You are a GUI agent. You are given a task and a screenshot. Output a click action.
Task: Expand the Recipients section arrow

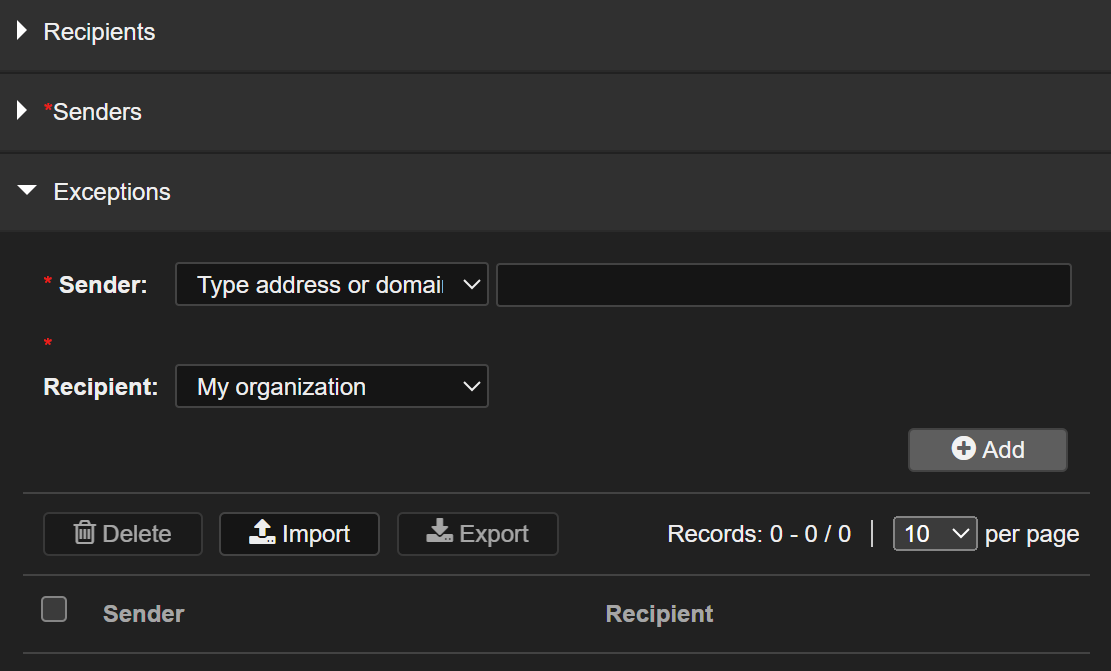(x=22, y=31)
